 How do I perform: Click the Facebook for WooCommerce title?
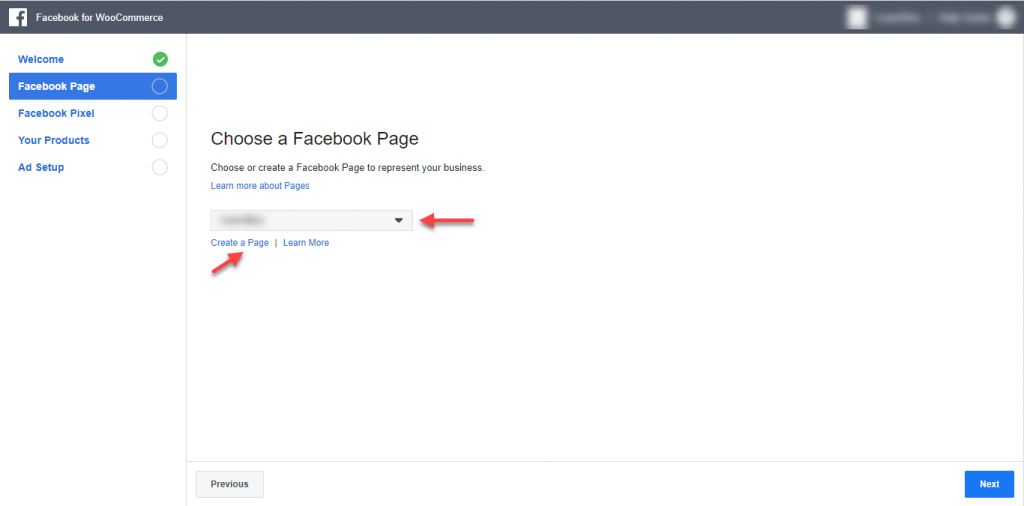pos(99,18)
